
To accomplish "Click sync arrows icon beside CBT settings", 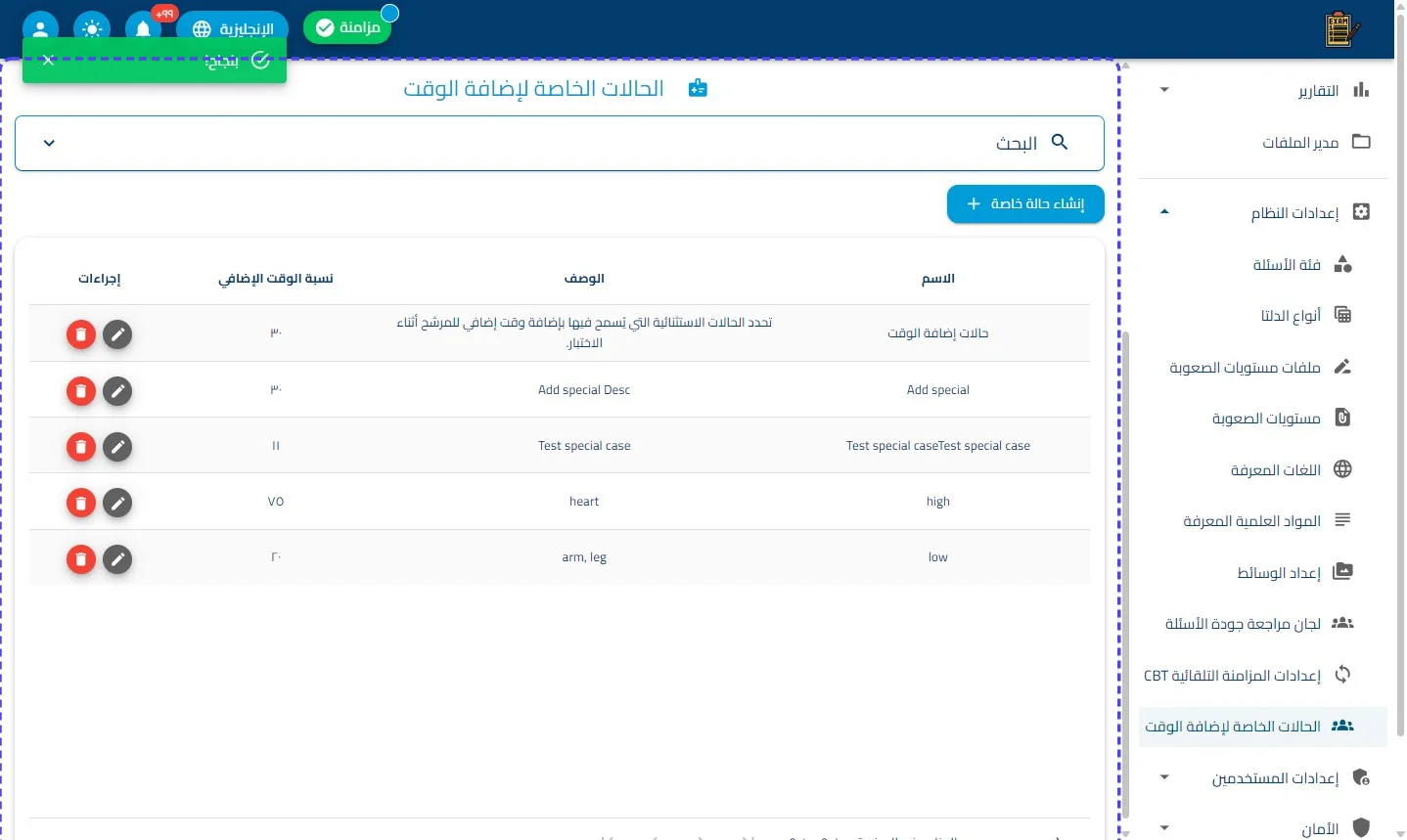I will (x=1343, y=674).
